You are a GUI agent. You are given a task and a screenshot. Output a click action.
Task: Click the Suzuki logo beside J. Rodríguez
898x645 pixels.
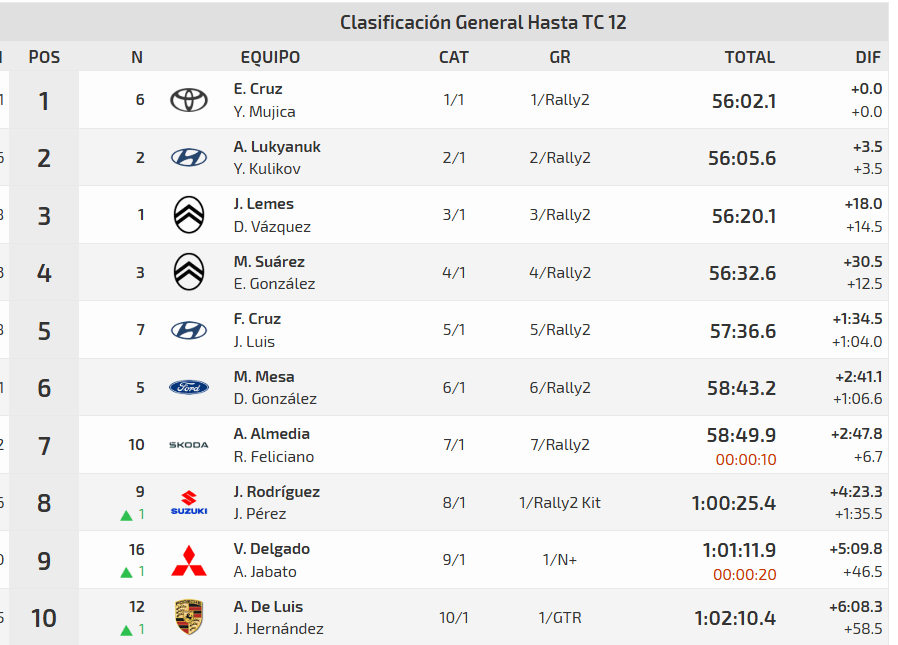coord(189,502)
